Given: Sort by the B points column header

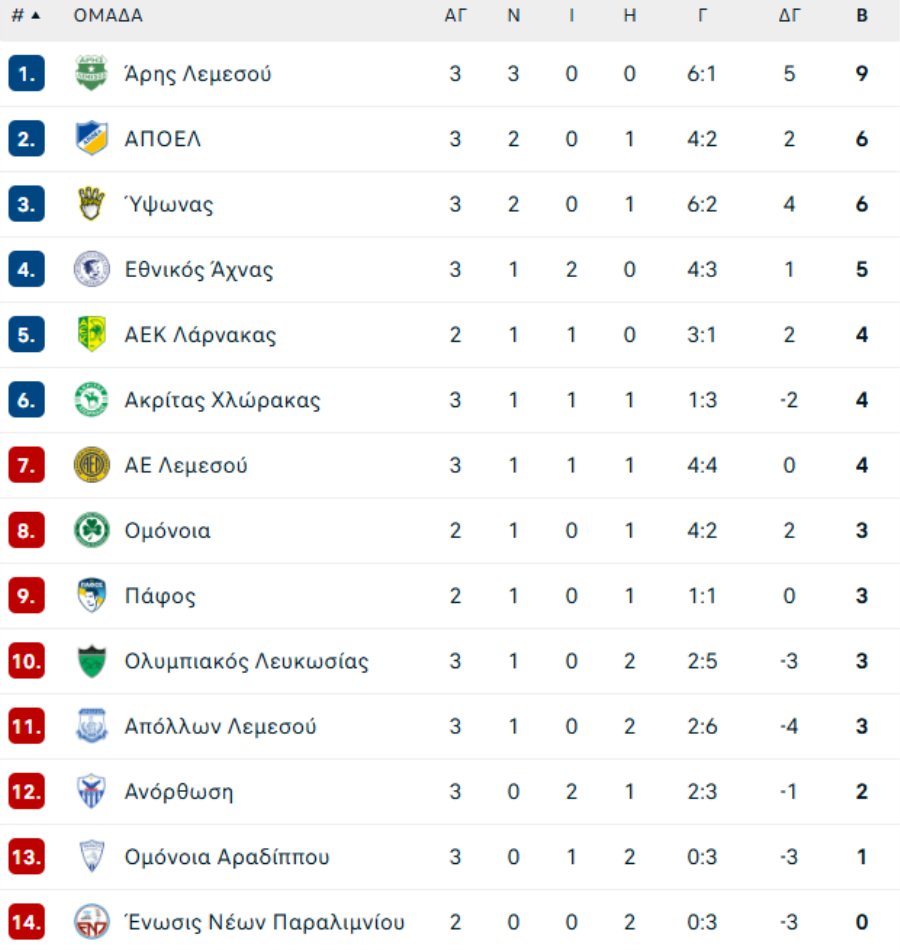Looking at the screenshot, I should coord(862,15).
